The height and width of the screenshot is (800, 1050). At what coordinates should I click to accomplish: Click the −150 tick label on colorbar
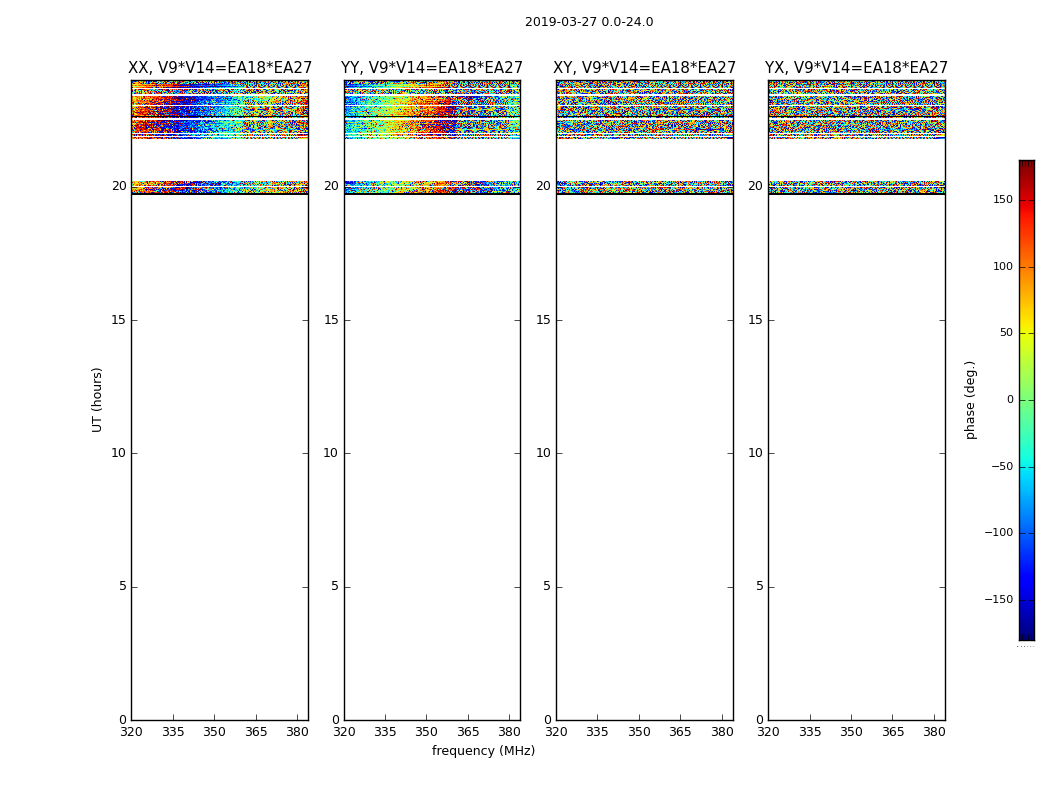click(x=999, y=600)
